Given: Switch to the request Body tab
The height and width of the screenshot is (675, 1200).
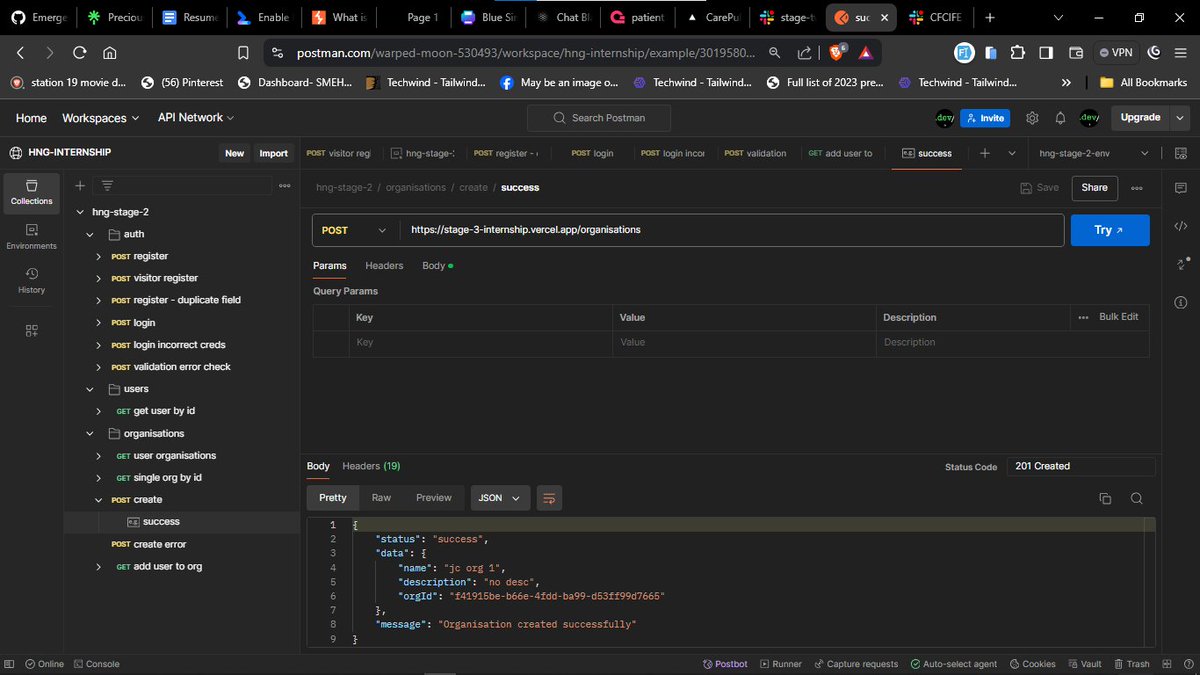Looking at the screenshot, I should pos(437,266).
